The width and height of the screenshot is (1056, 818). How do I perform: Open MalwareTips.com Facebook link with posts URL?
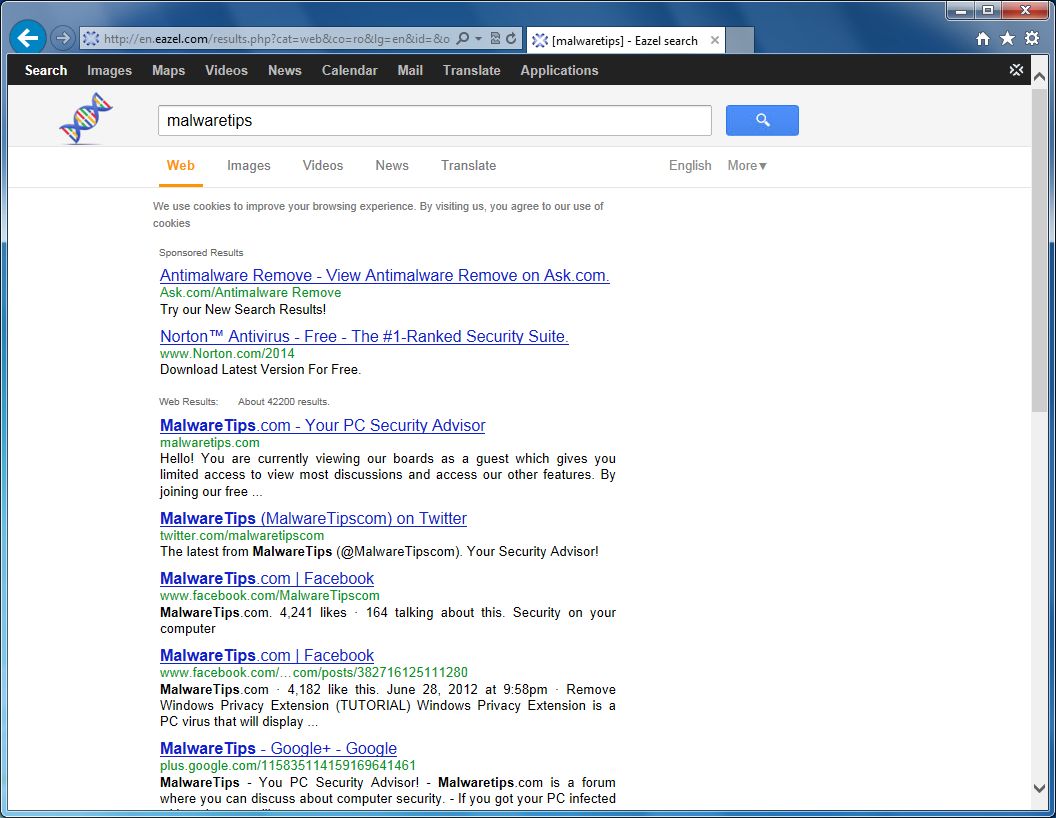(x=267, y=655)
